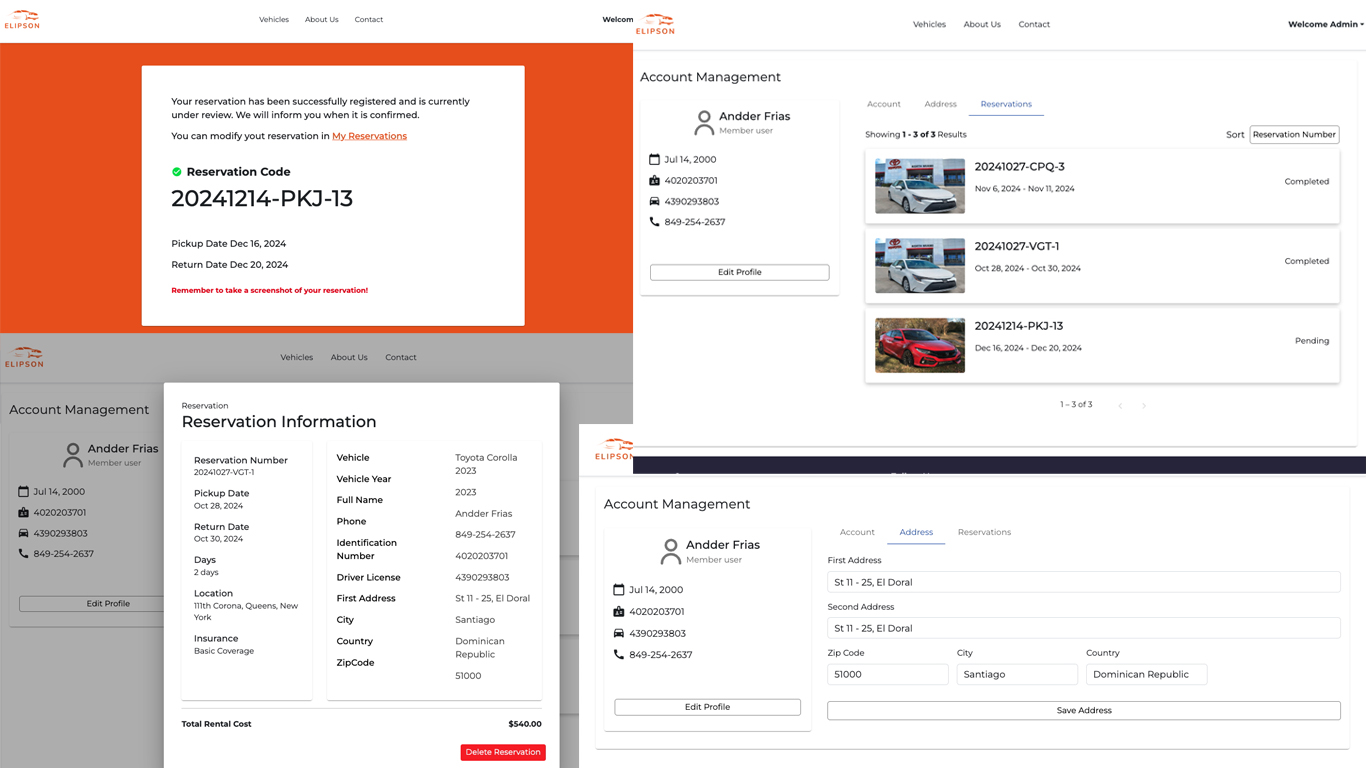Screen dimensions: 1366x768
Task: Open the Sort by Reservation Number dropdown
Action: [x=1294, y=135]
